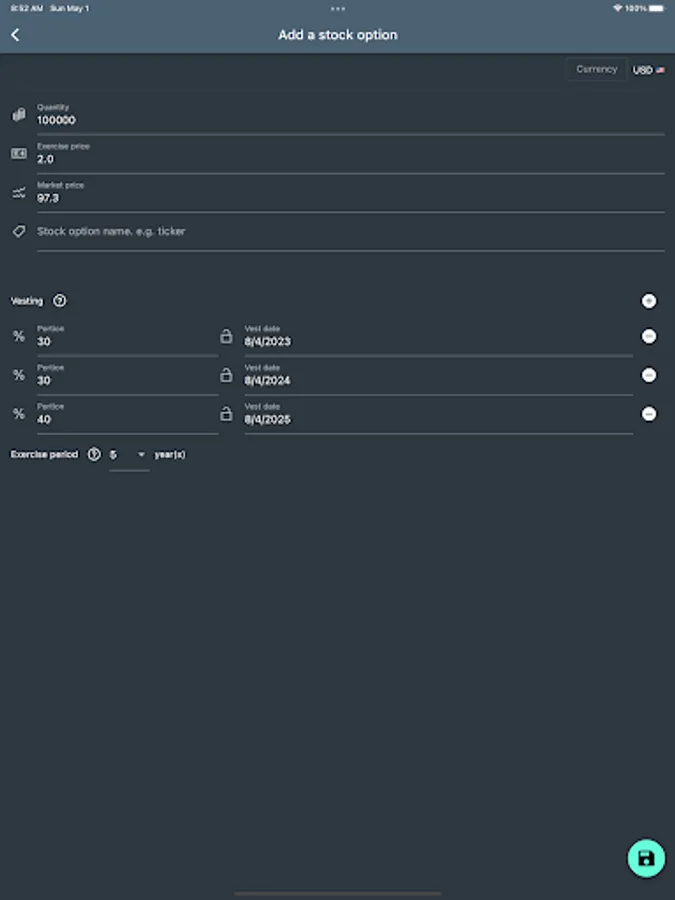This screenshot has height=900, width=675.
Task: Open the Exercise period years dropdown
Action: pos(128,455)
